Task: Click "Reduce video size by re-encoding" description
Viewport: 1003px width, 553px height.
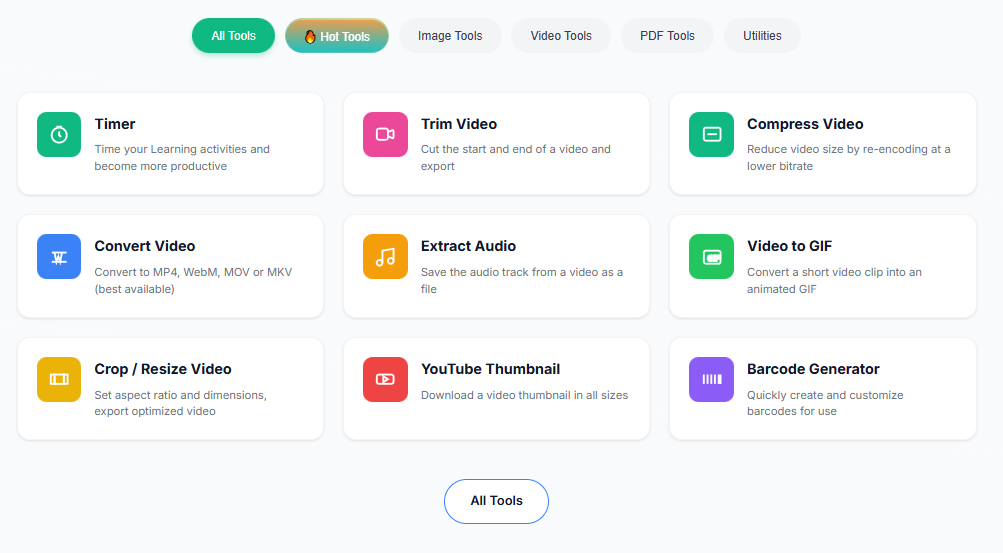Action: click(849, 157)
